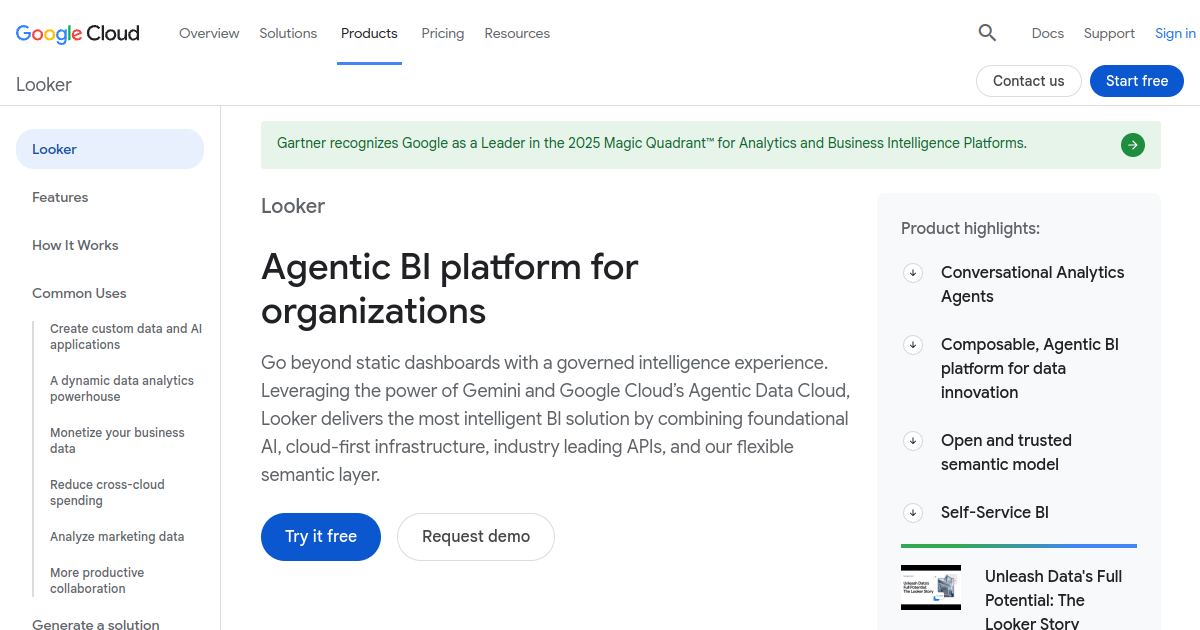
Task: Open the Pricing nav item
Action: [443, 33]
